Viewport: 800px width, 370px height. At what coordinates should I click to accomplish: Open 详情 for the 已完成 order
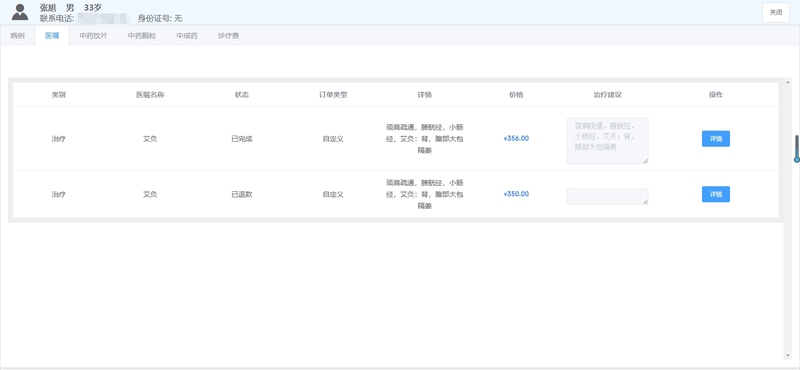point(716,138)
